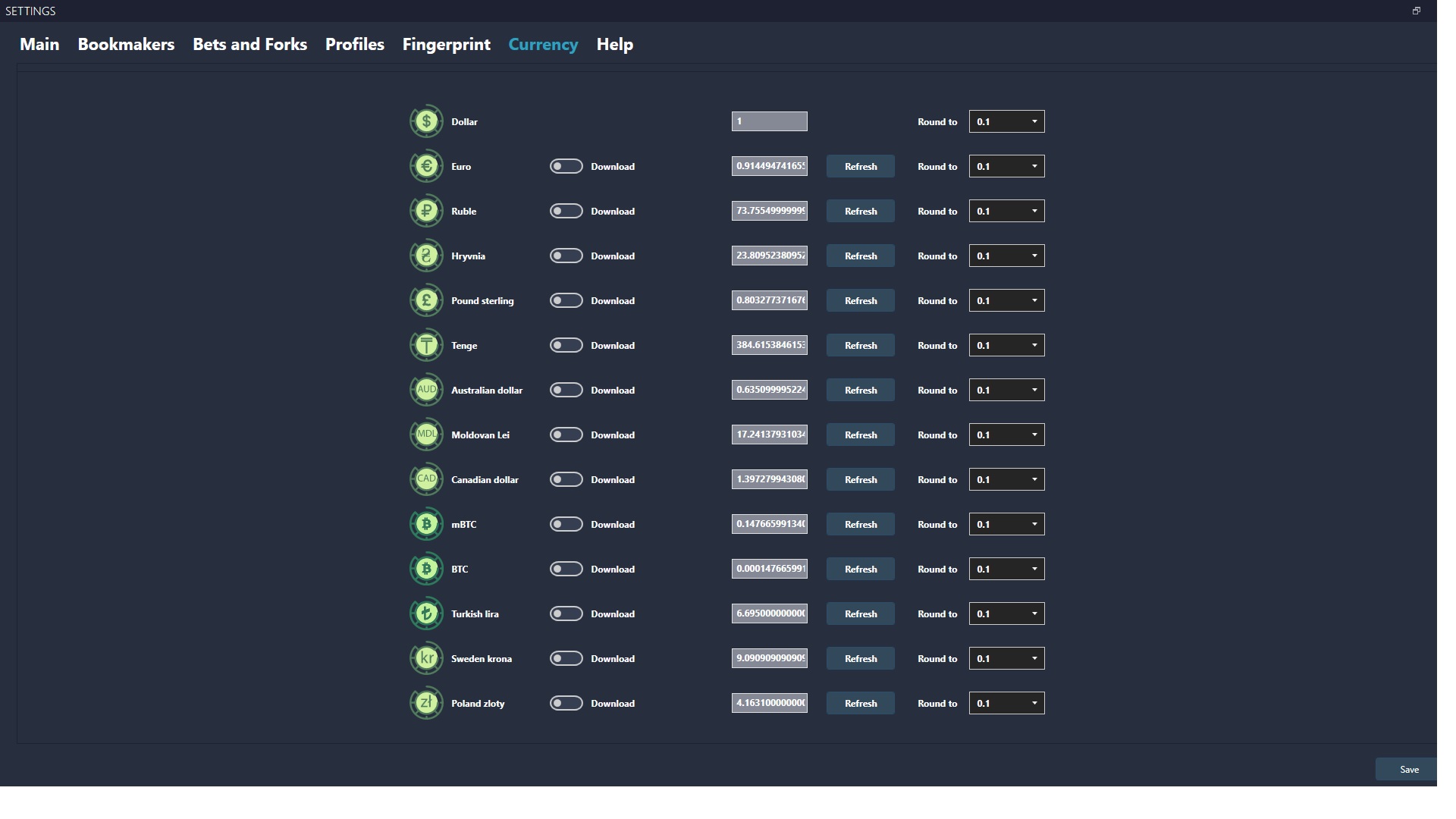Open the Help tab

(614, 45)
